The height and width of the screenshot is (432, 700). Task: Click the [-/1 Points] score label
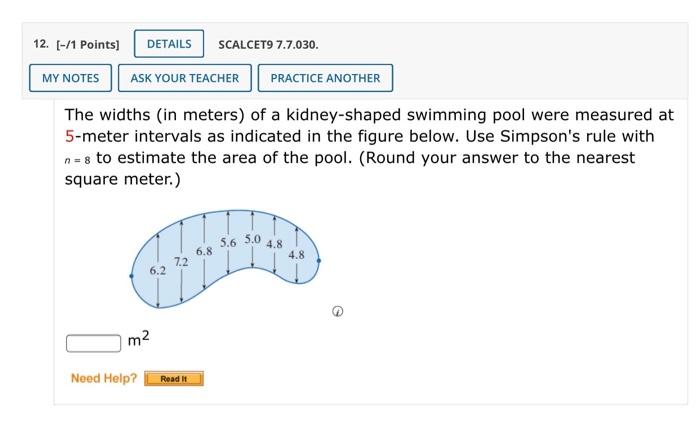(x=88, y=45)
